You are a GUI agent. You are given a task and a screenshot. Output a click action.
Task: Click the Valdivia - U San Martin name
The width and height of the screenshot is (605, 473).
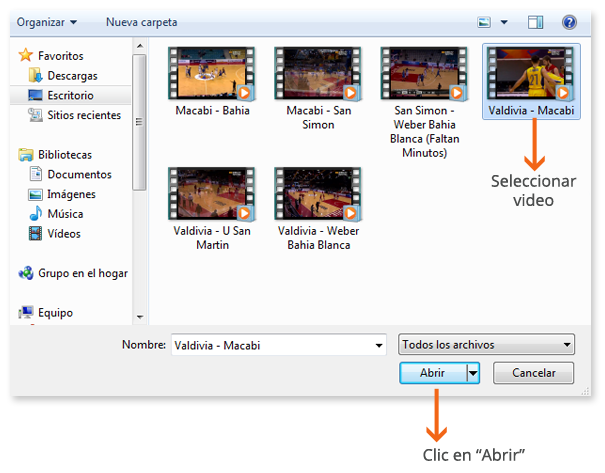point(212,238)
